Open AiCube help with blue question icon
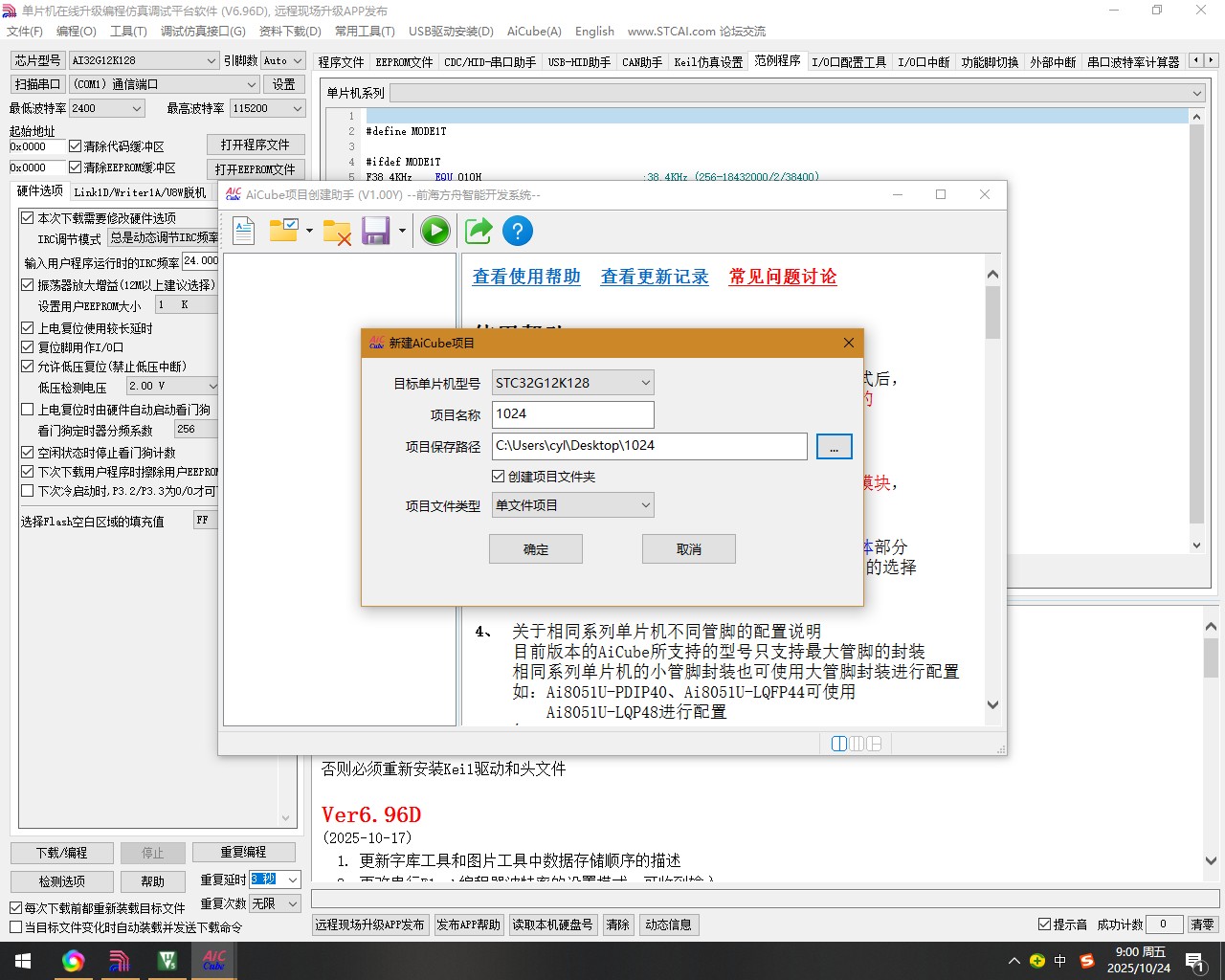The height and width of the screenshot is (980, 1225). pos(518,230)
